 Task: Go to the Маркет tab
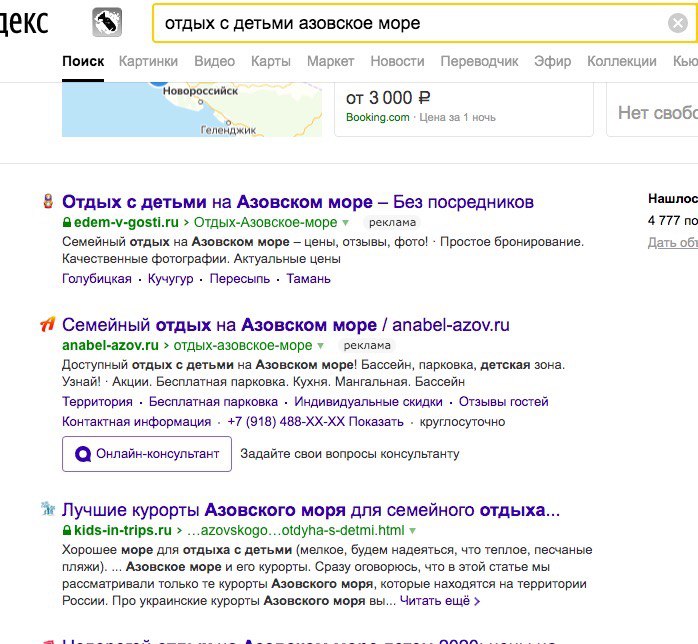point(330,61)
